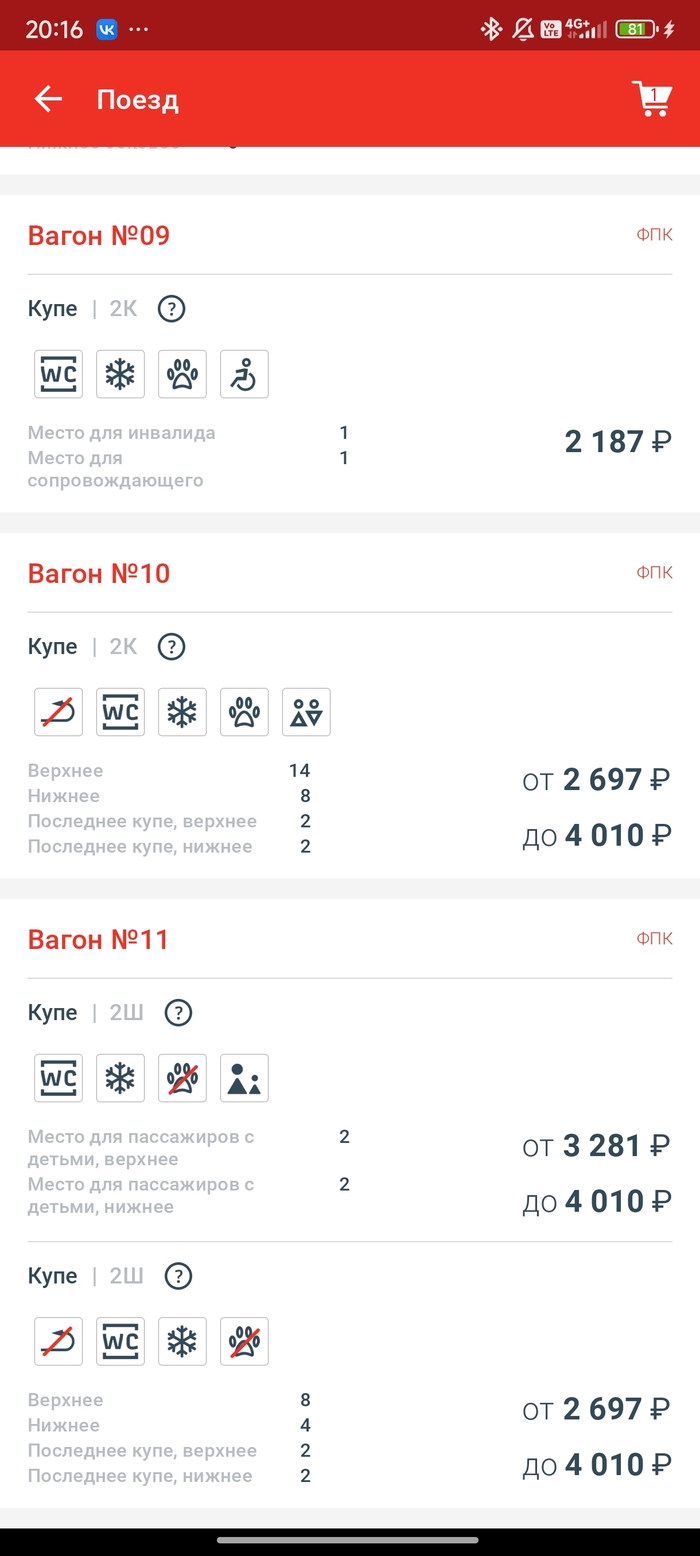Tap the WC icon in Вагон №09

point(59,375)
